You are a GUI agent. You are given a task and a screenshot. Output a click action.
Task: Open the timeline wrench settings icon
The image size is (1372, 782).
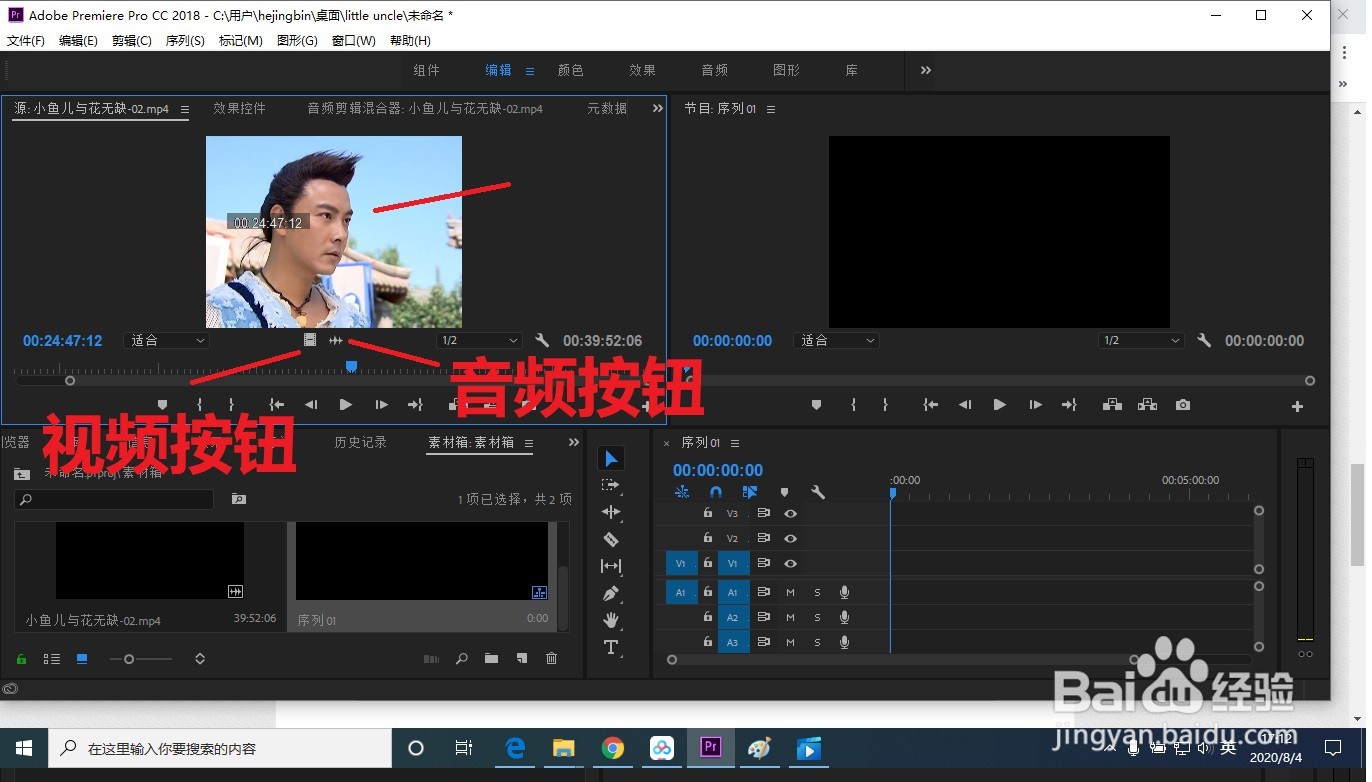coord(818,491)
